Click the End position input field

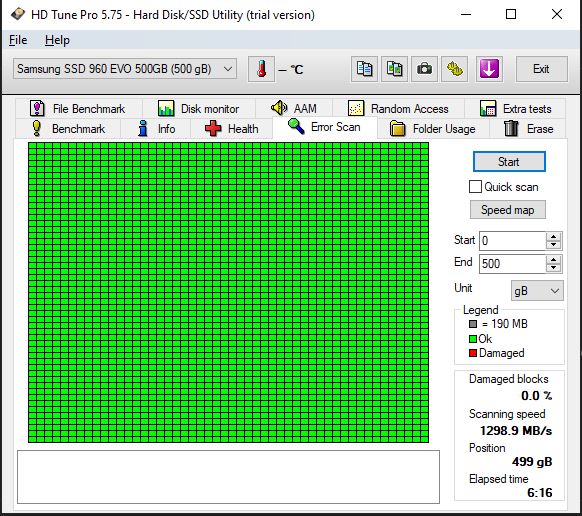coord(512,264)
